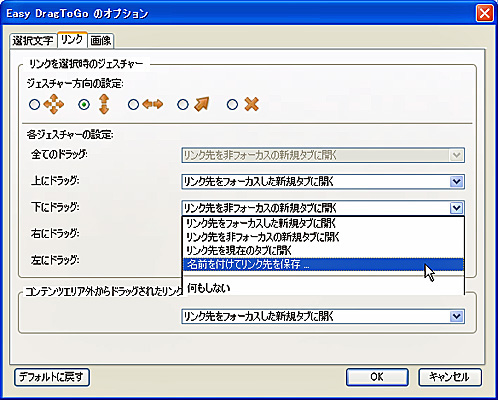498x400 pixels.
Task: Switch to the 選択文字 tab
Action: tap(33, 41)
